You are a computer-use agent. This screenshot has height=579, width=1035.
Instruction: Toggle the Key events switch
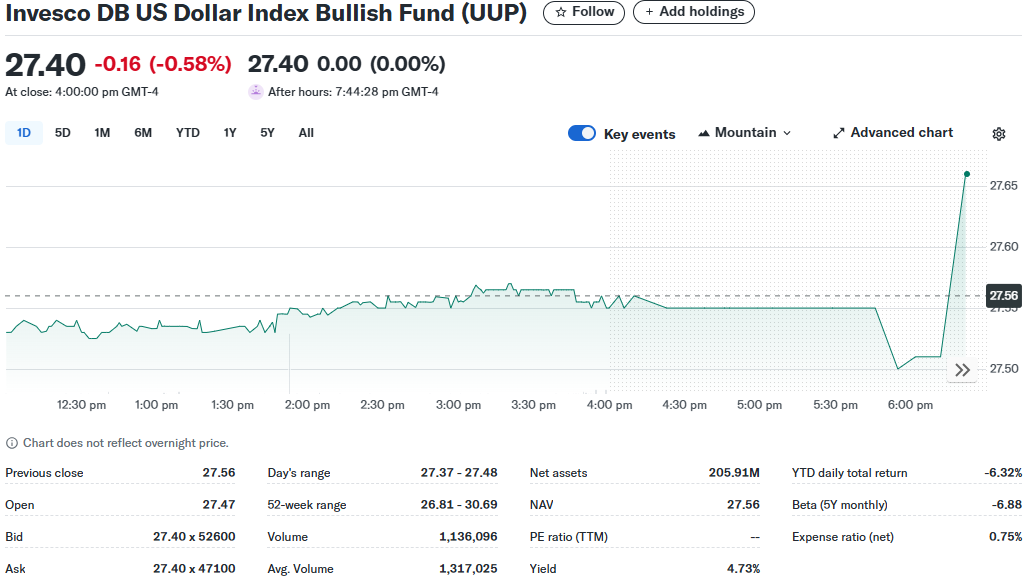(582, 133)
